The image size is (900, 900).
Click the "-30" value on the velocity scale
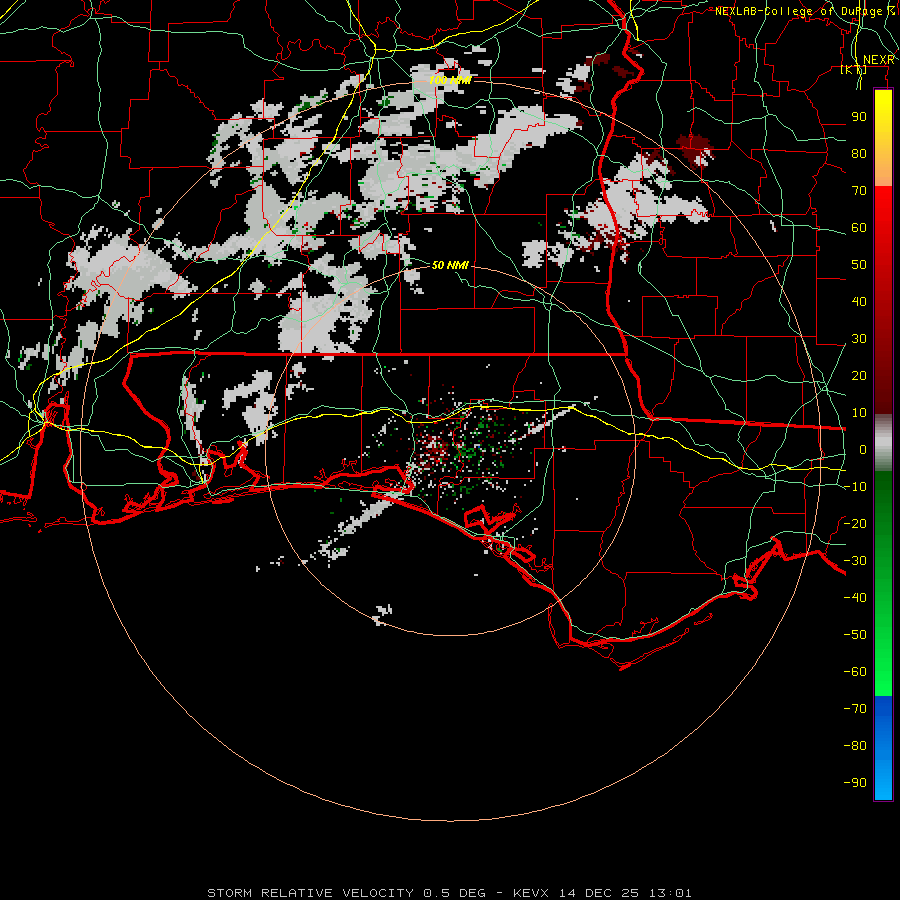[855, 561]
